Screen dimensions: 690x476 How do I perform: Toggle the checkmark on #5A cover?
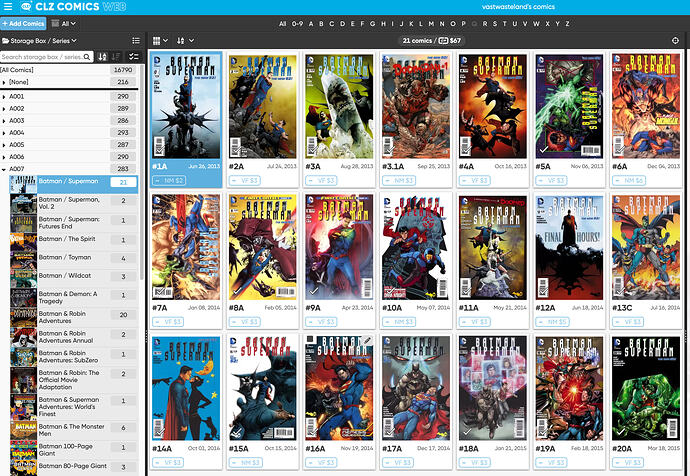[x=543, y=150]
